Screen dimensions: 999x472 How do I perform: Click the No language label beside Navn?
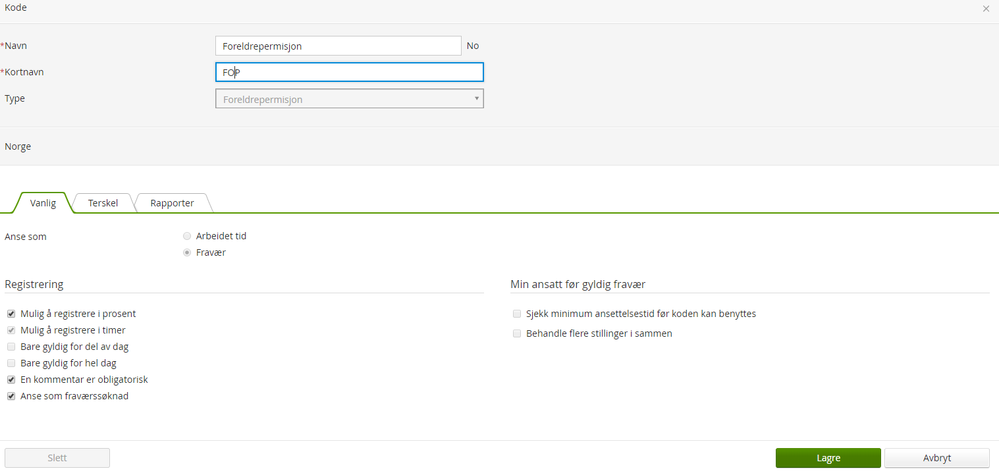[x=473, y=46]
